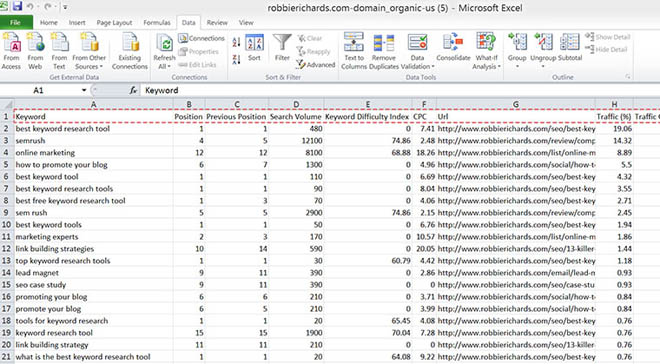Click the Refresh All icon
This screenshot has height=364, width=660.
pos(164,43)
